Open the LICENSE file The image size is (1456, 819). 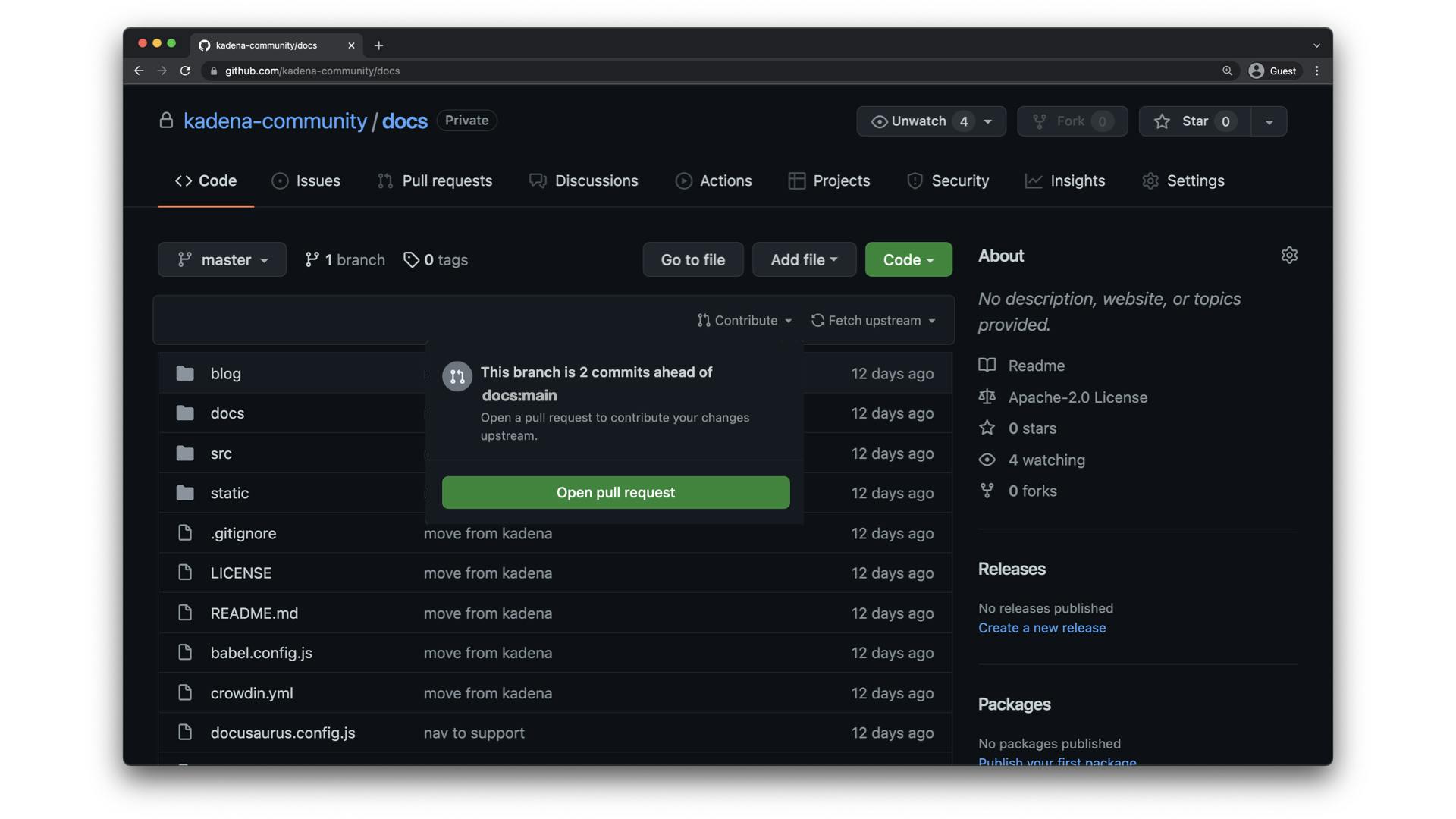pos(241,573)
